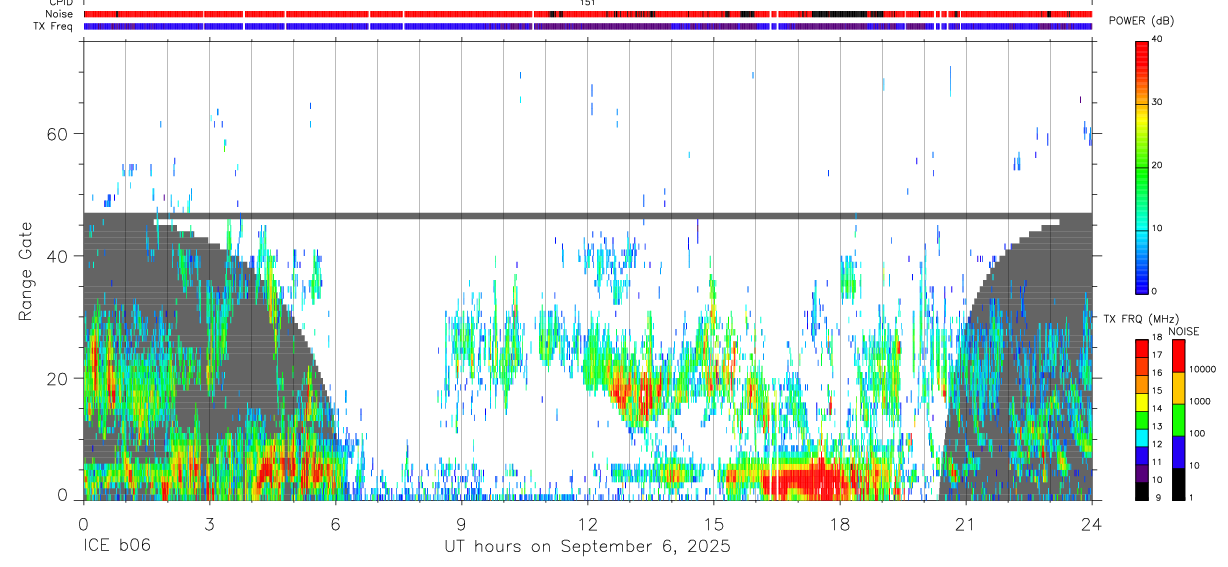This screenshot has width=1228, height=567.
Task: Select the yellow segment of the TX FRQ colorbar
Action: click(x=1141, y=402)
